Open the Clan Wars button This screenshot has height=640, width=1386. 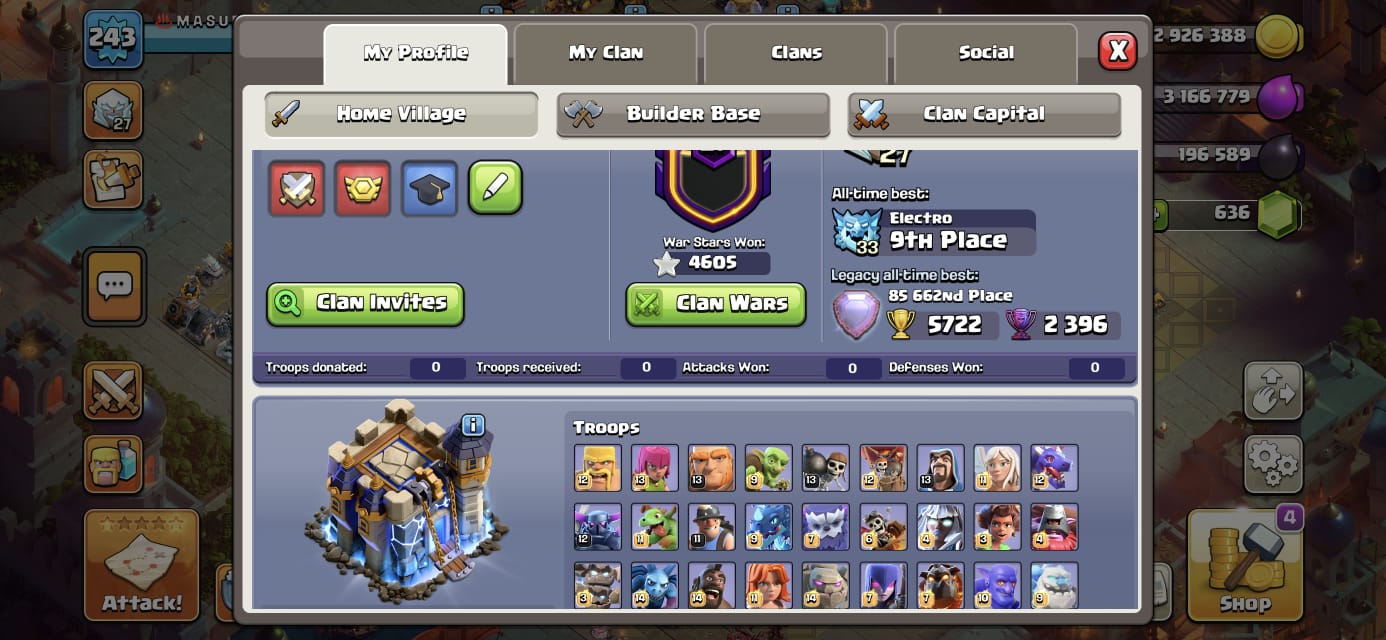click(716, 304)
